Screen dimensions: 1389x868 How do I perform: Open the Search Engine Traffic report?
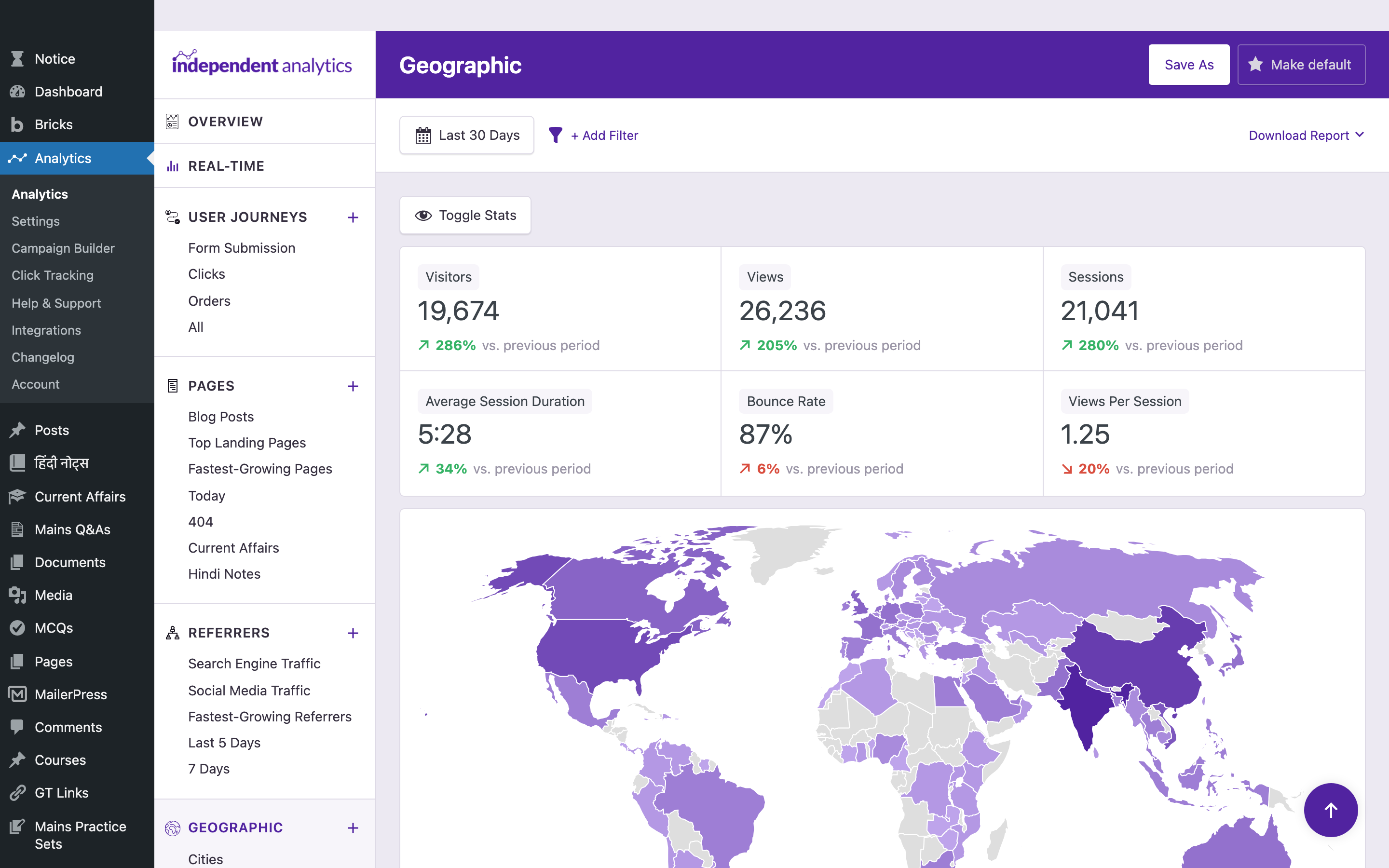[254, 664]
